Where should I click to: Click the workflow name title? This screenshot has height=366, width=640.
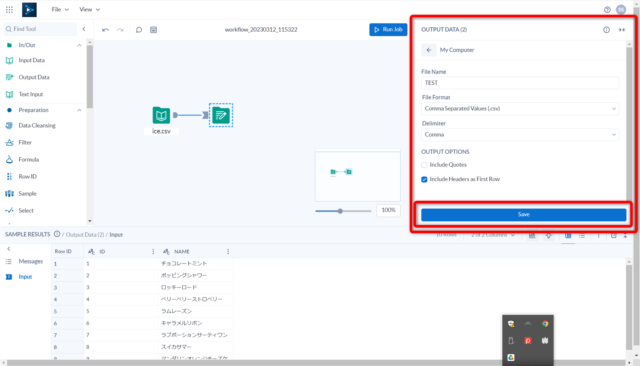[261, 30]
